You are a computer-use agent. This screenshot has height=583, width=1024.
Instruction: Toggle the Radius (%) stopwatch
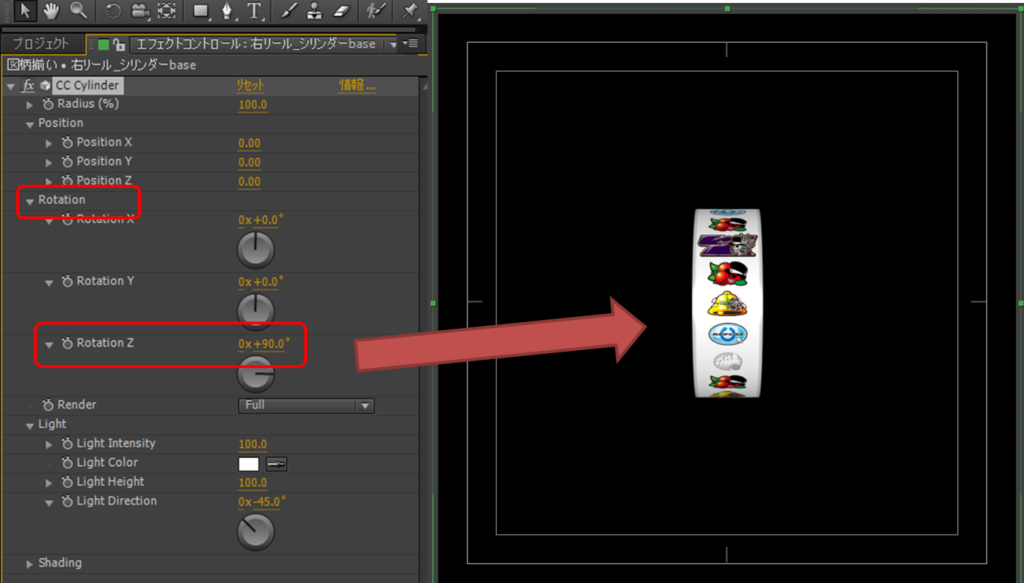point(48,104)
